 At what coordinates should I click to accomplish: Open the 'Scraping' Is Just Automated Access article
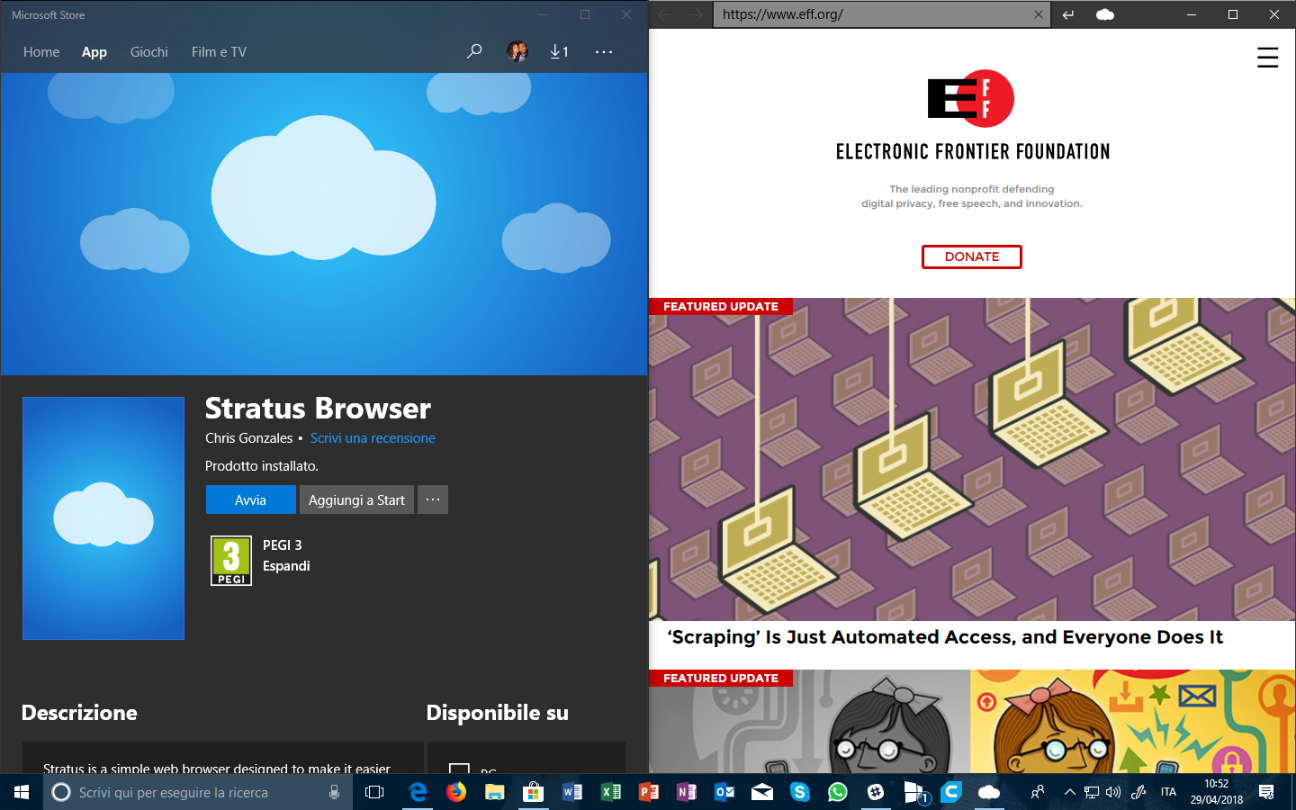point(945,637)
